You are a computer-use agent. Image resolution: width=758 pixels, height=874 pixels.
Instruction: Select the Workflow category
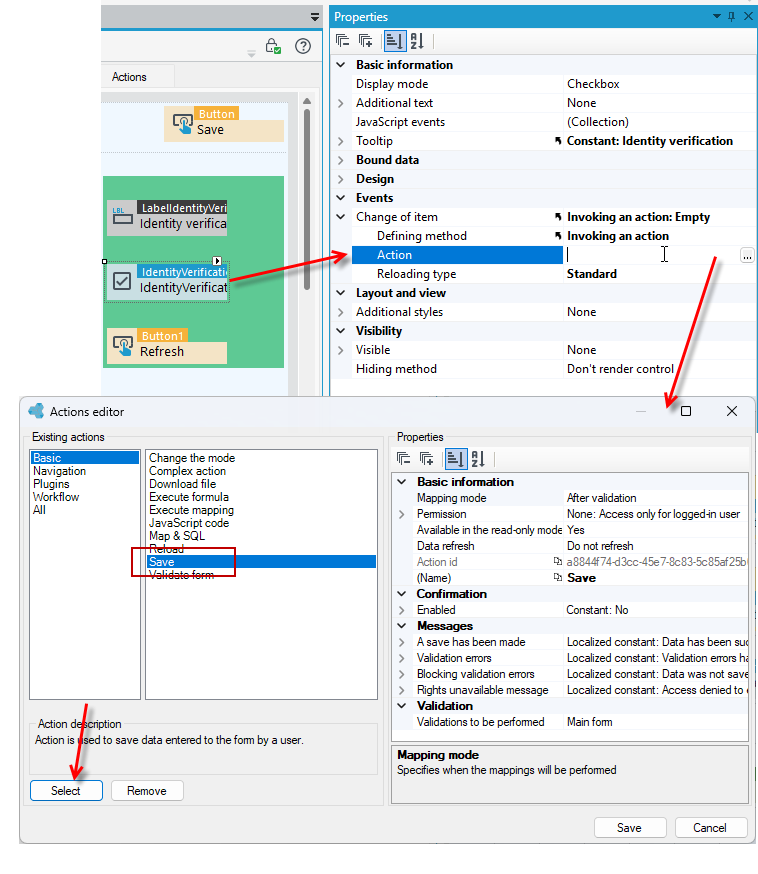click(56, 497)
